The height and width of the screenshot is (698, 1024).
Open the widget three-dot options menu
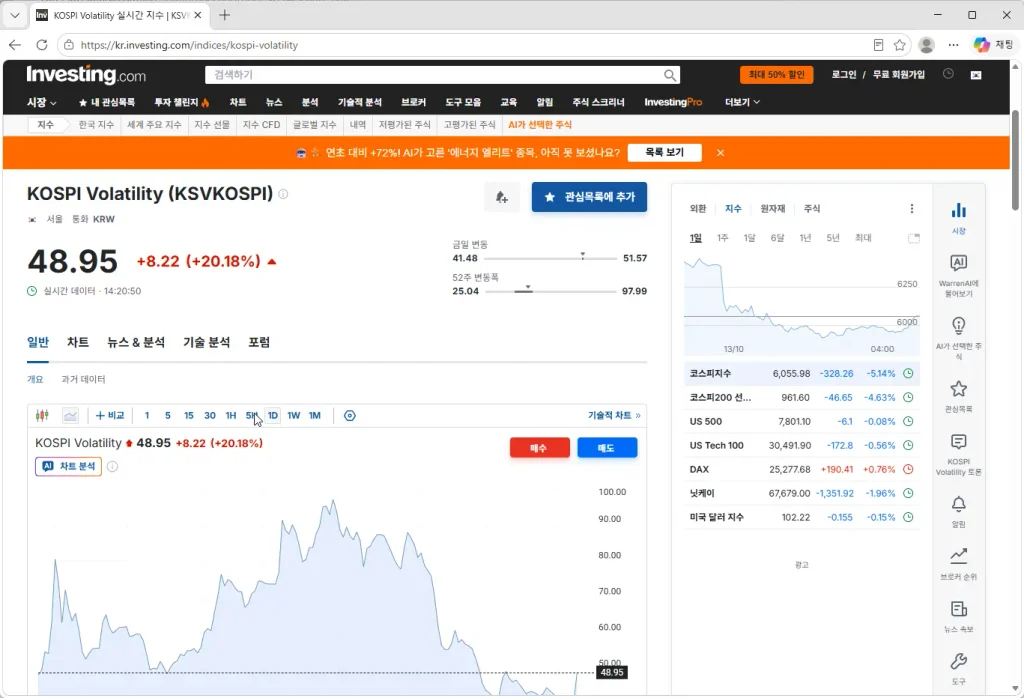click(912, 208)
